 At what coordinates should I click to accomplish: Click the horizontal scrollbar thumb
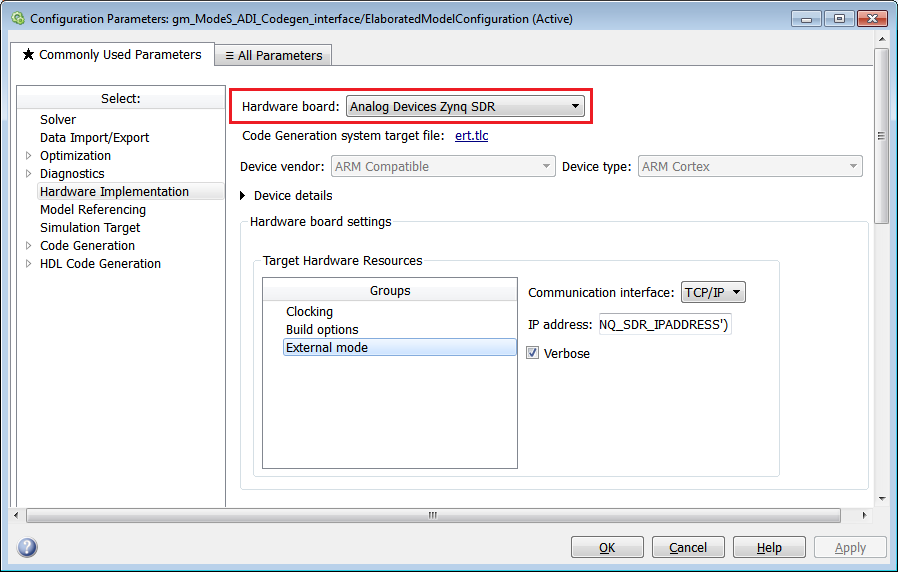click(x=433, y=515)
